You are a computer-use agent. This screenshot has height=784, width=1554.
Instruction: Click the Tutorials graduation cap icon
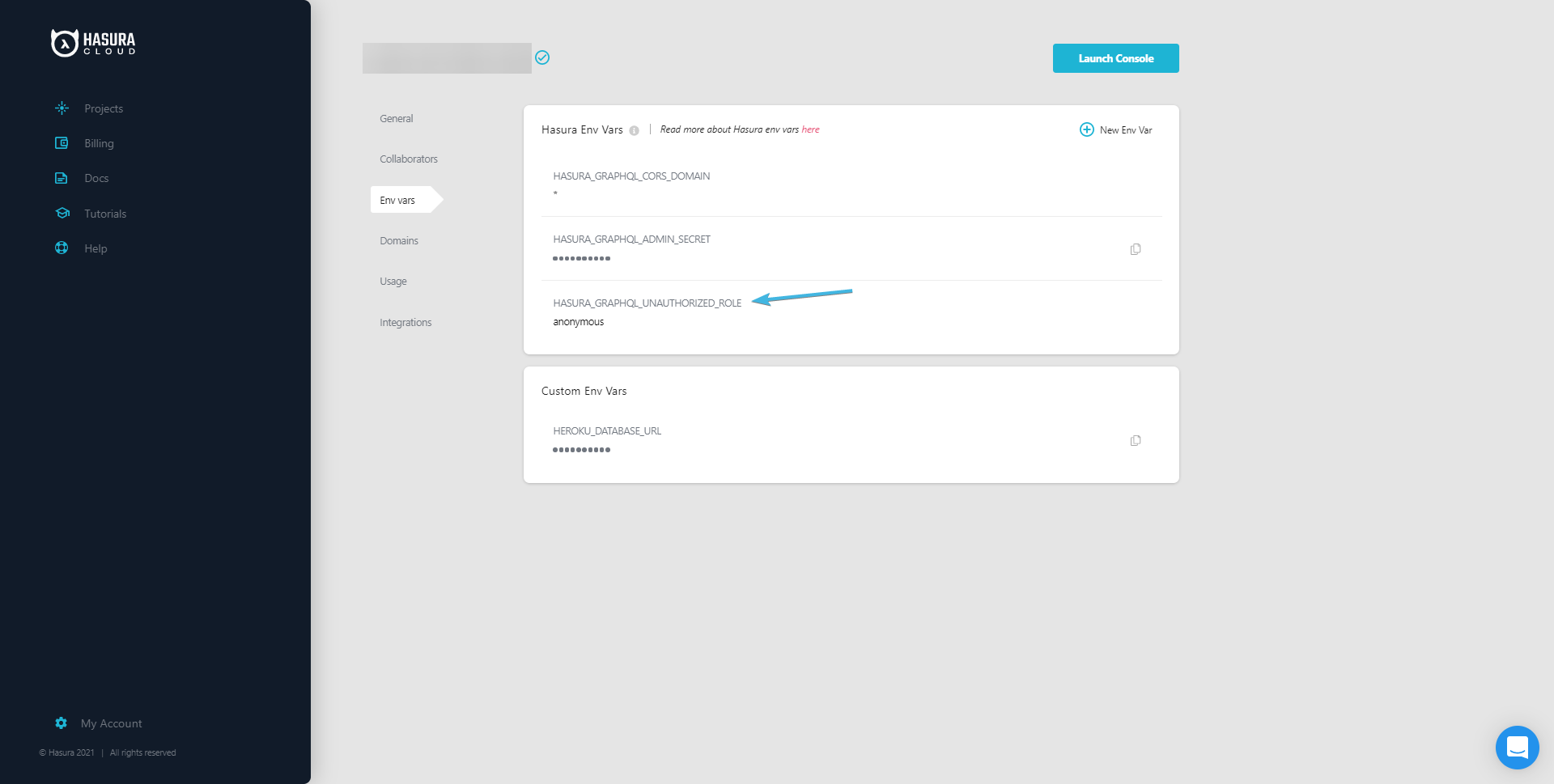click(x=62, y=213)
